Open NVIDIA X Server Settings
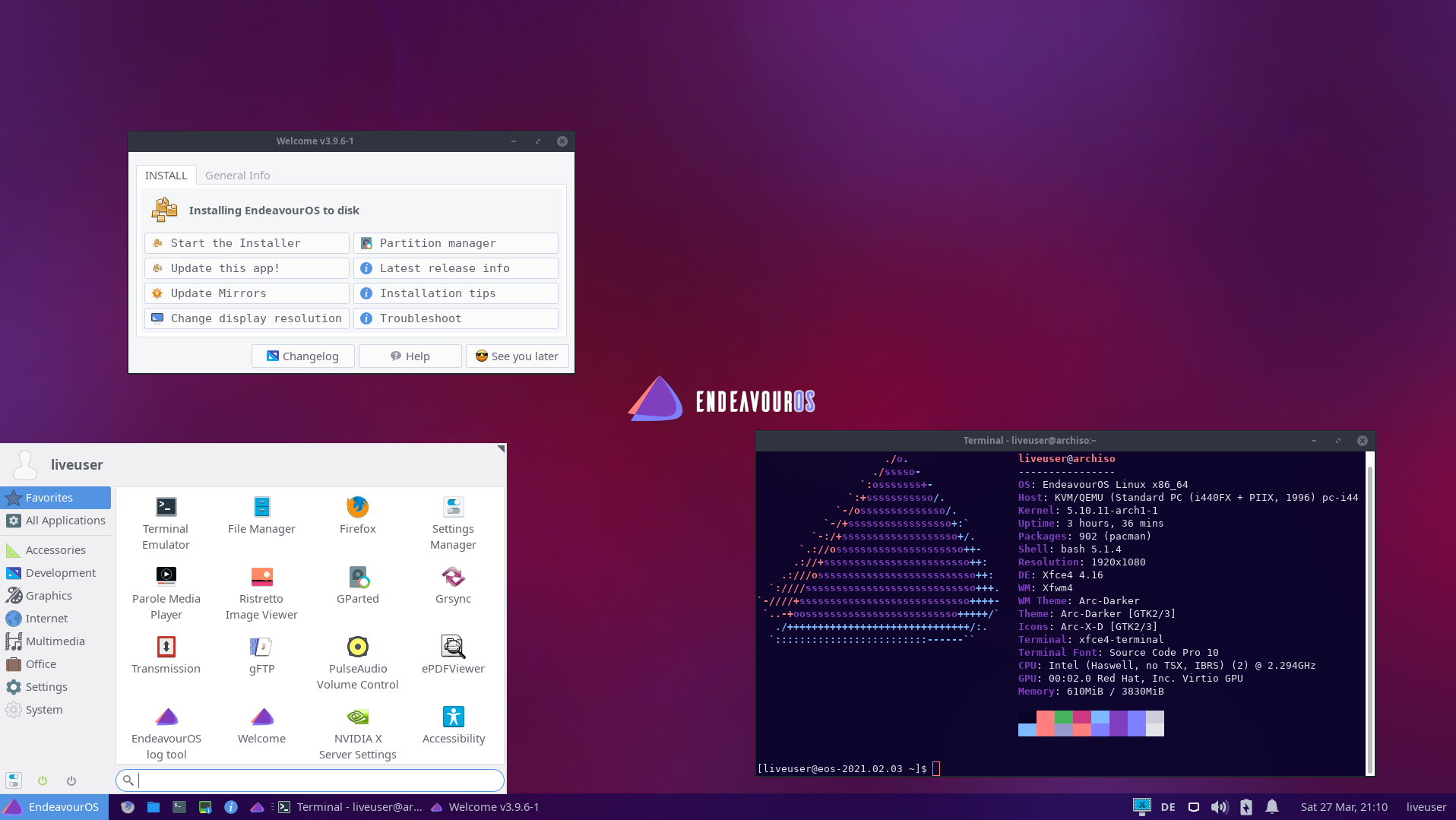The height and width of the screenshot is (820, 1456). point(357,733)
